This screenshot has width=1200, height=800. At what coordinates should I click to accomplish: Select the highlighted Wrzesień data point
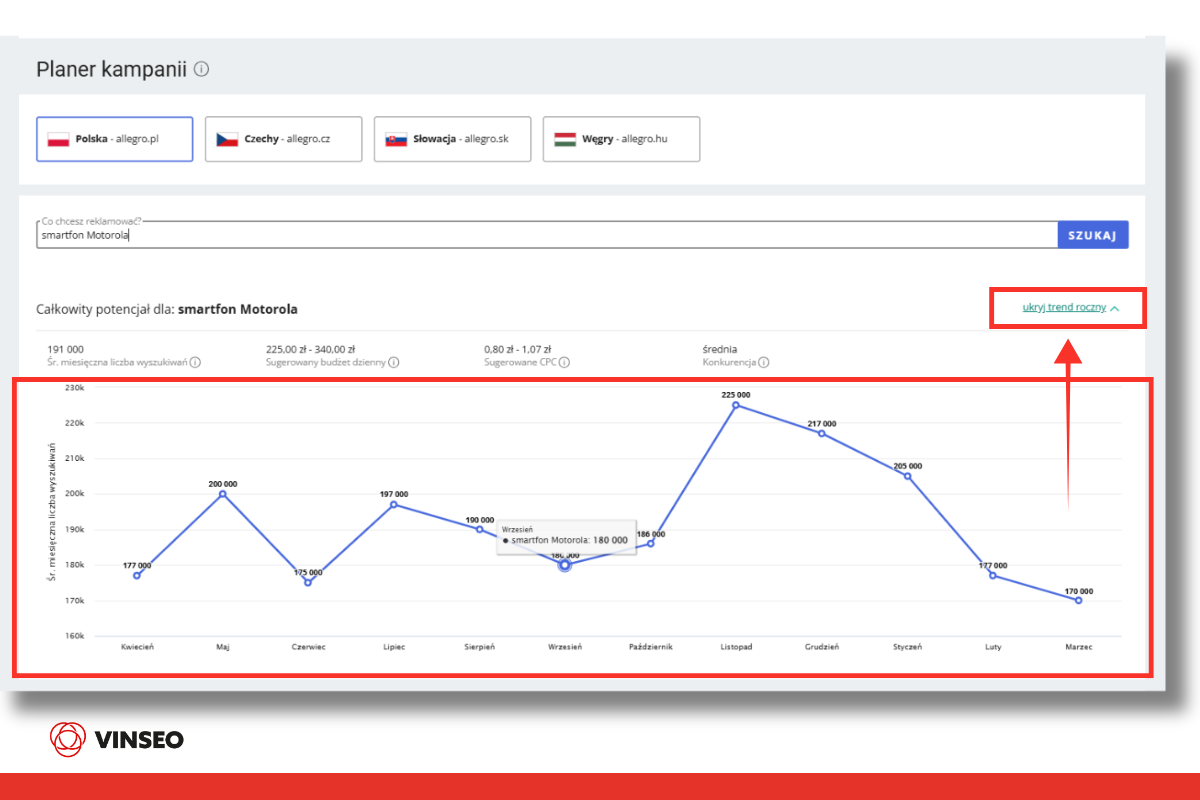tap(565, 565)
